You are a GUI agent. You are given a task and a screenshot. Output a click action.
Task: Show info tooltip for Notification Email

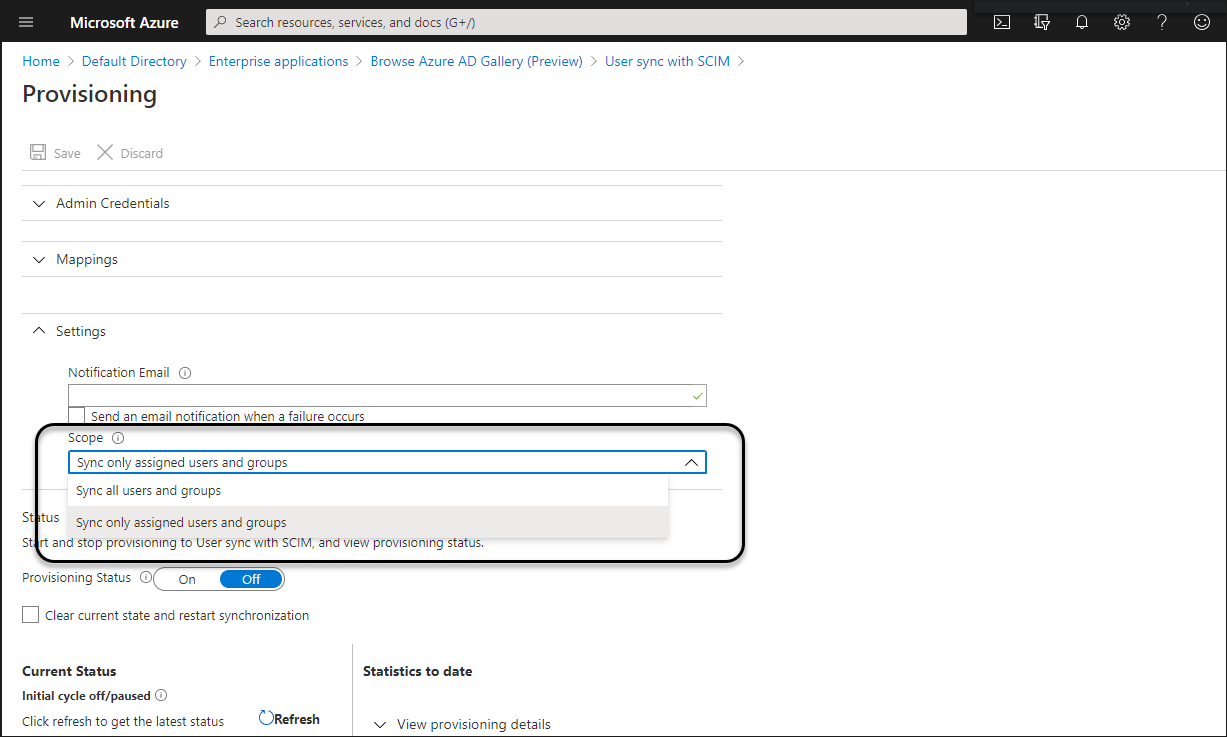click(185, 373)
